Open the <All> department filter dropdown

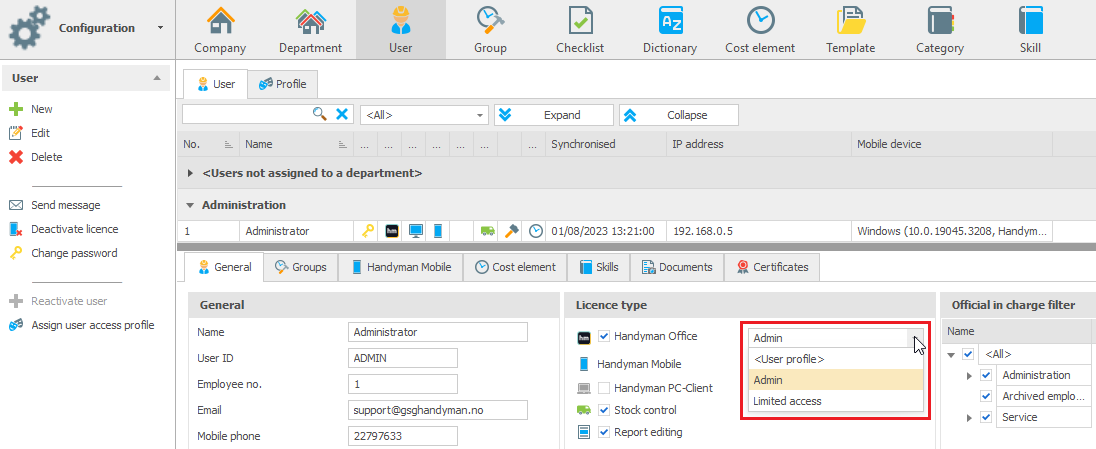click(424, 115)
